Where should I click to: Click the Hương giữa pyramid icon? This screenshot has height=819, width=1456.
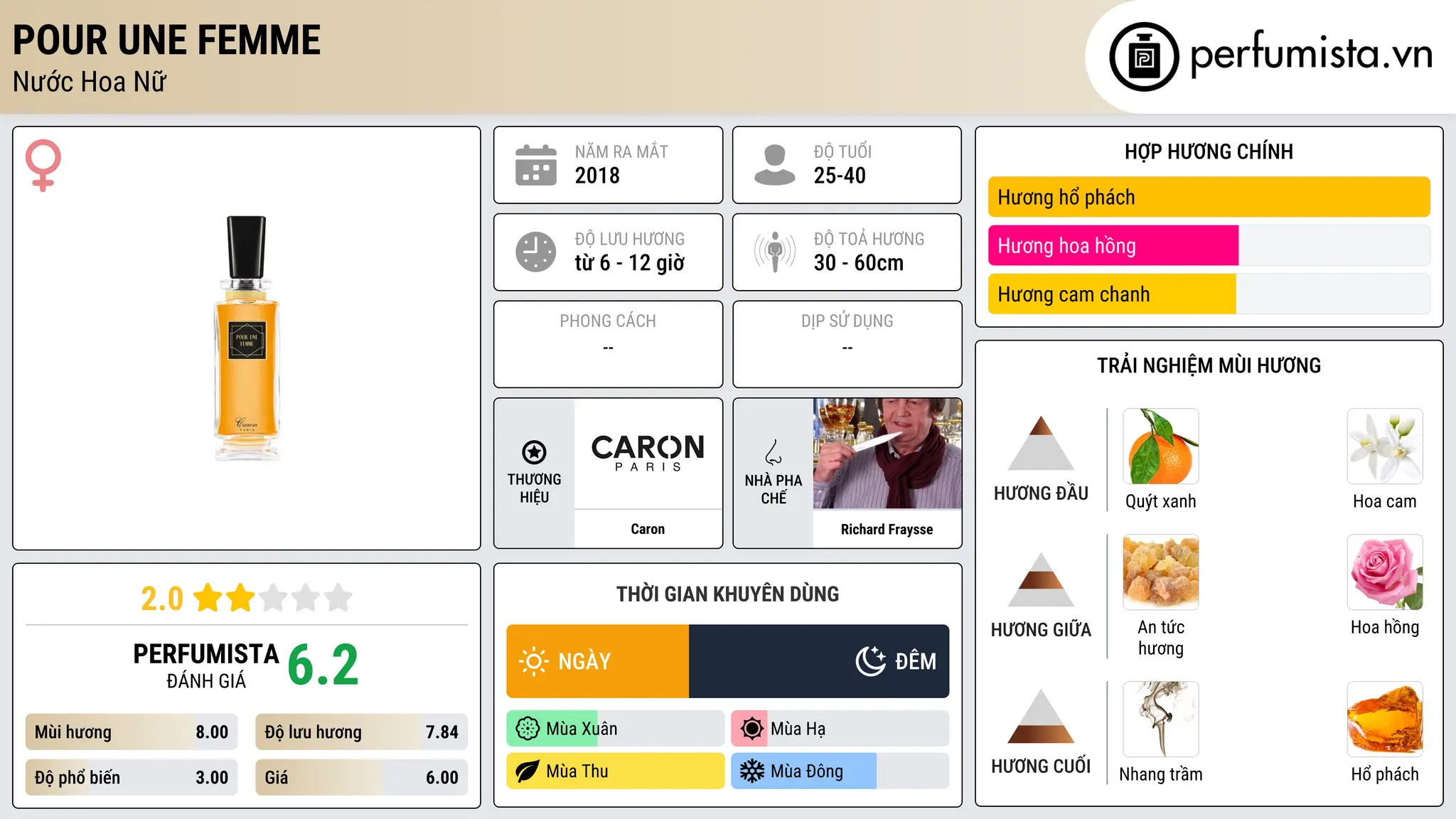[x=1041, y=579]
